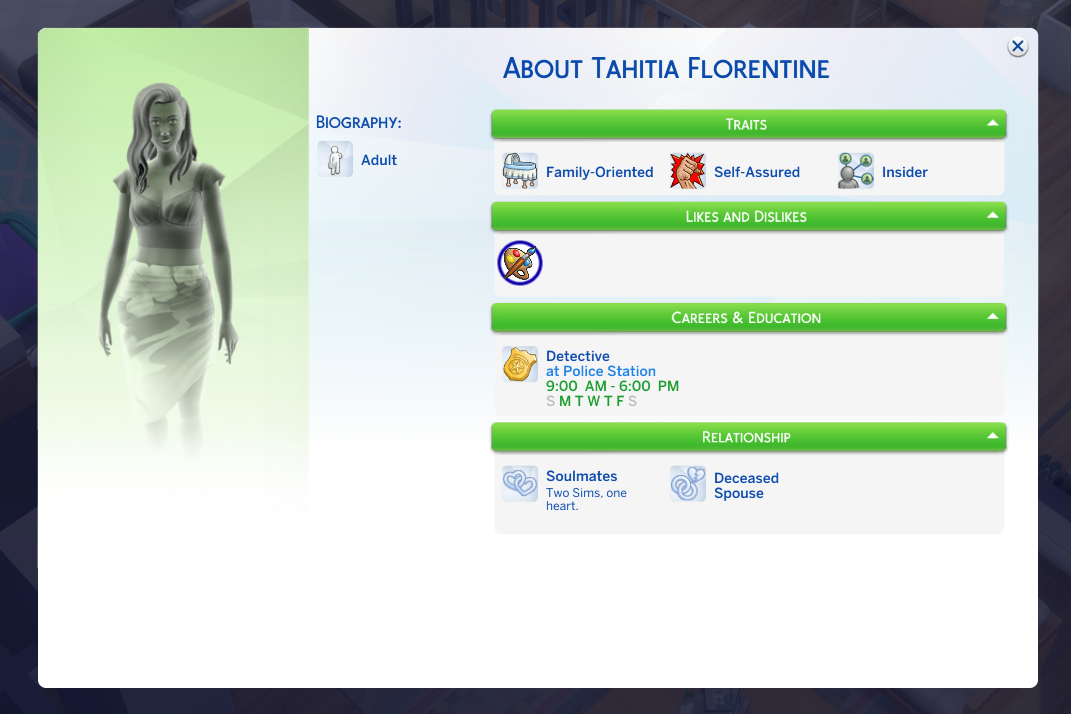The height and width of the screenshot is (714, 1071).
Task: Collapse the Relationship section arrow
Action: [992, 437]
